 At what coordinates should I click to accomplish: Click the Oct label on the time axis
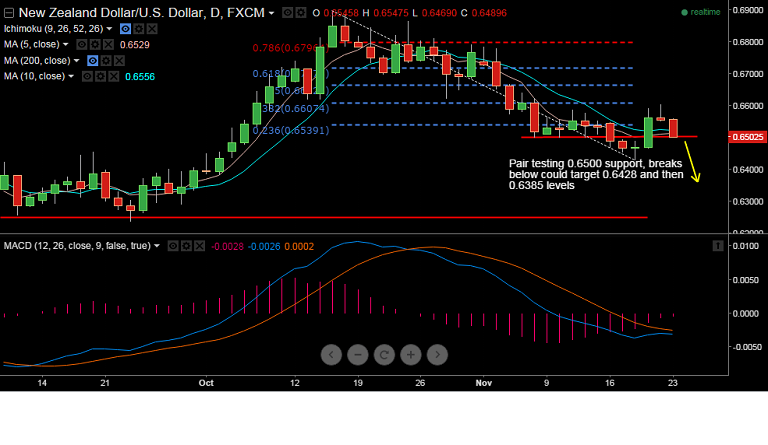click(x=206, y=383)
